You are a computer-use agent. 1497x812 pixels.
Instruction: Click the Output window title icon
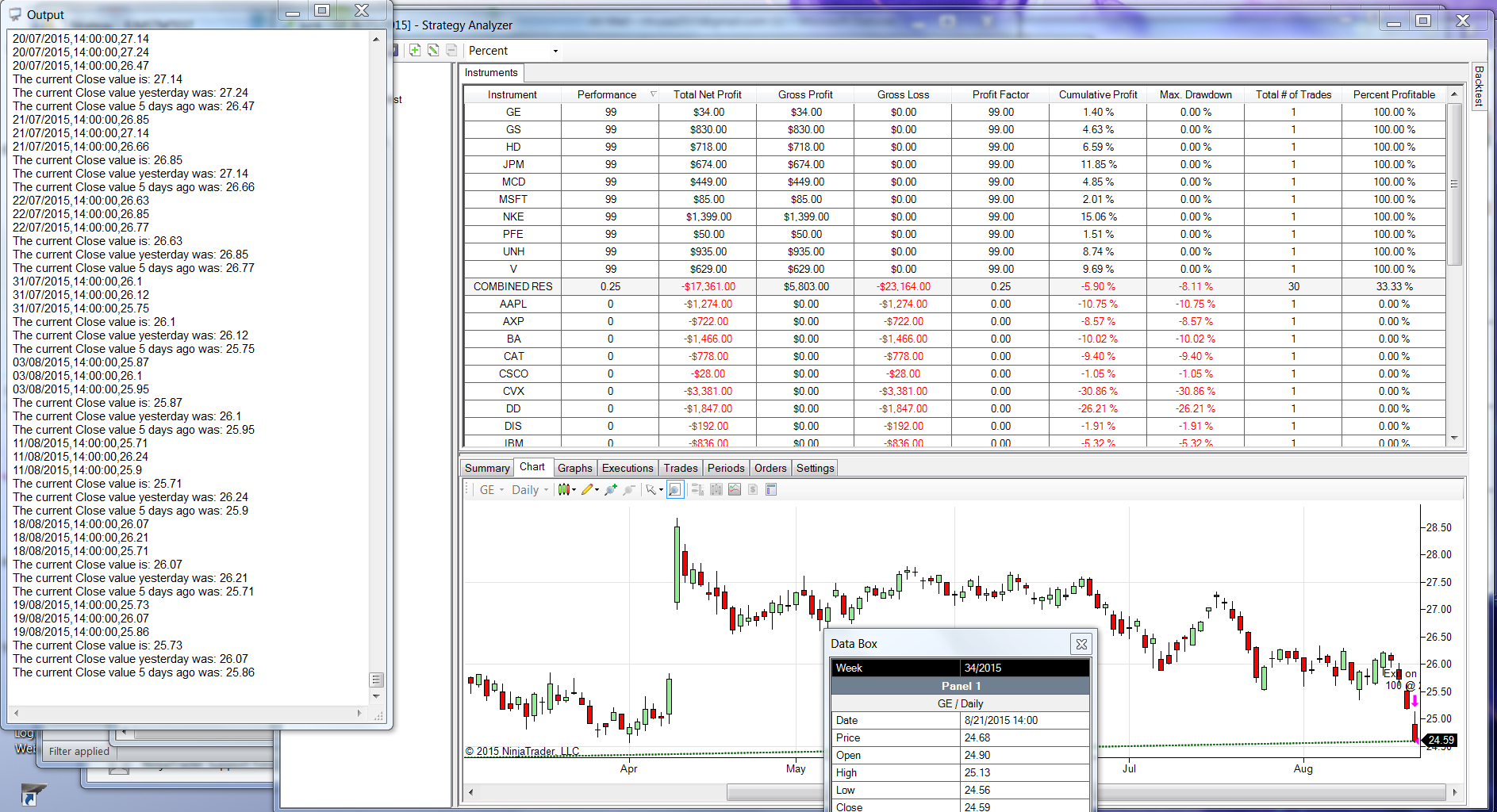(x=15, y=14)
